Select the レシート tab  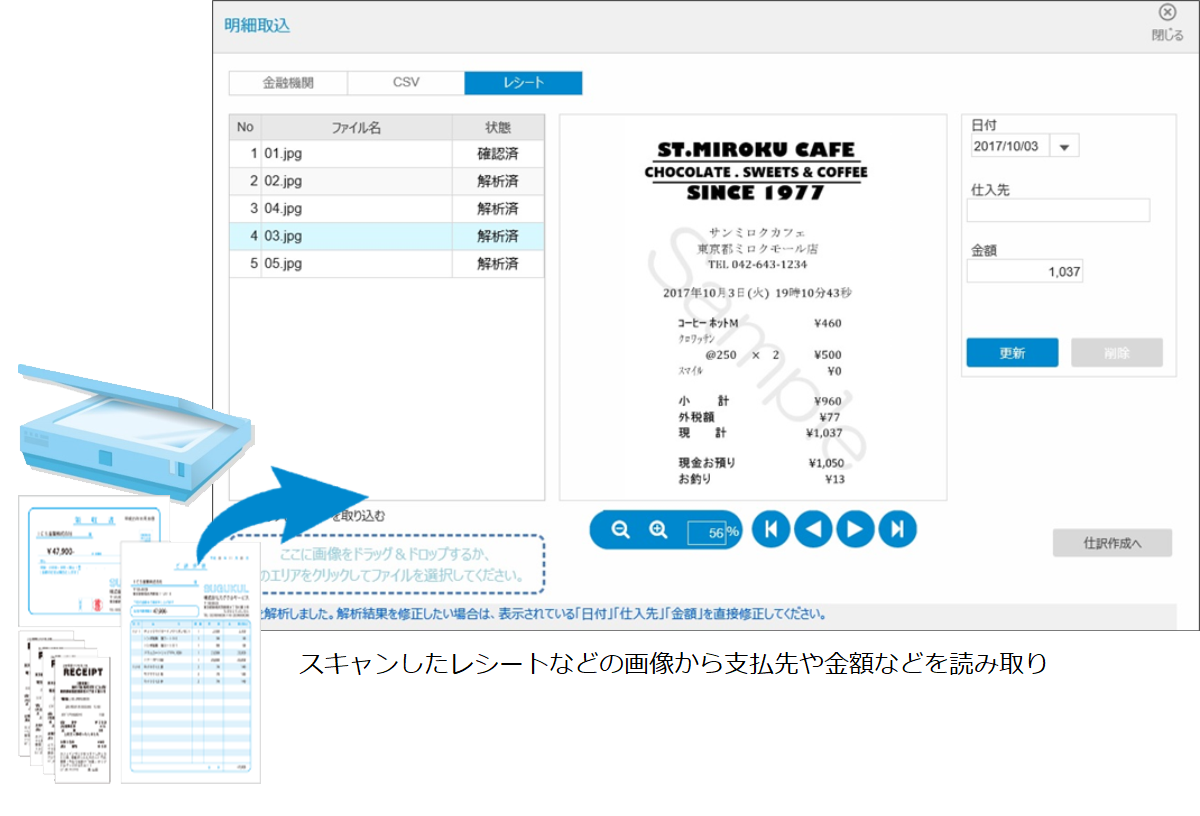(x=523, y=83)
